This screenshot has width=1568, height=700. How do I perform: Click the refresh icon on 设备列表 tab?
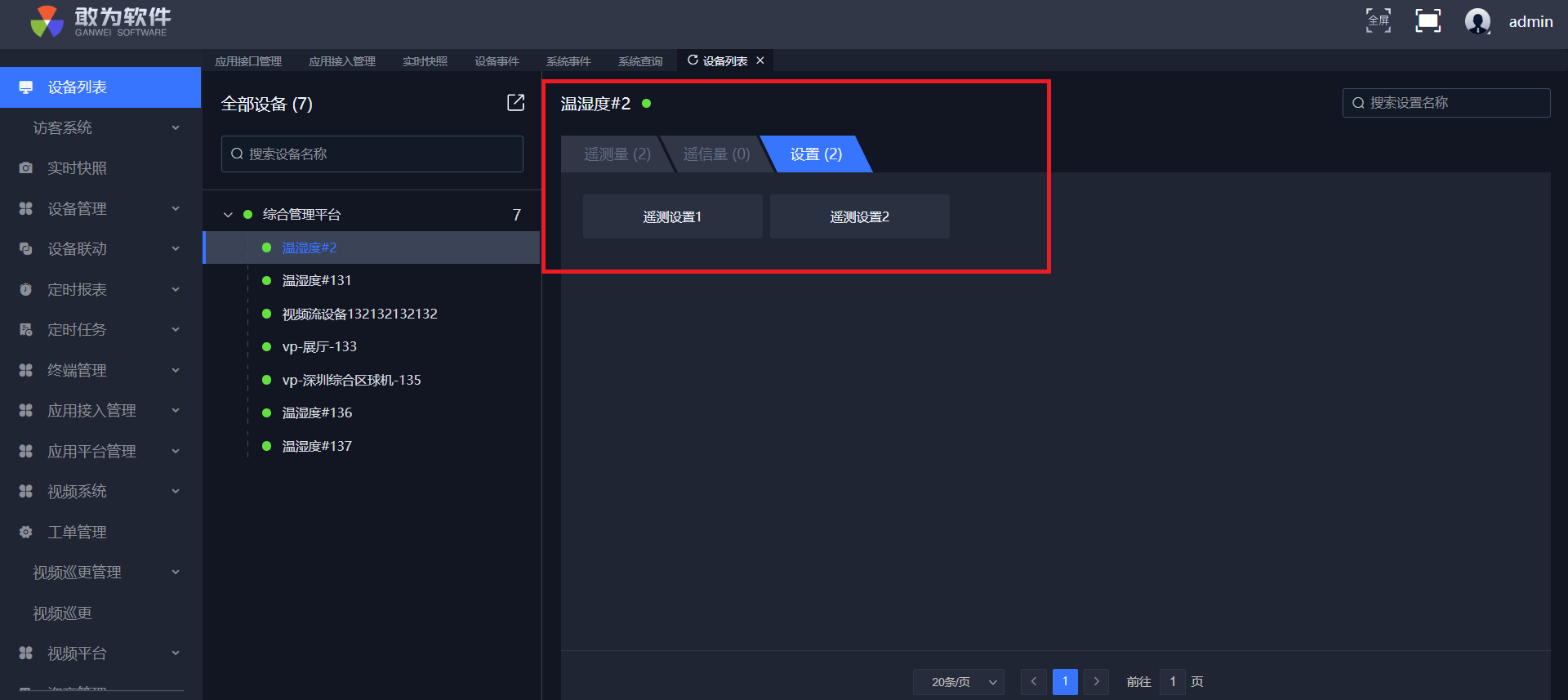pos(693,60)
